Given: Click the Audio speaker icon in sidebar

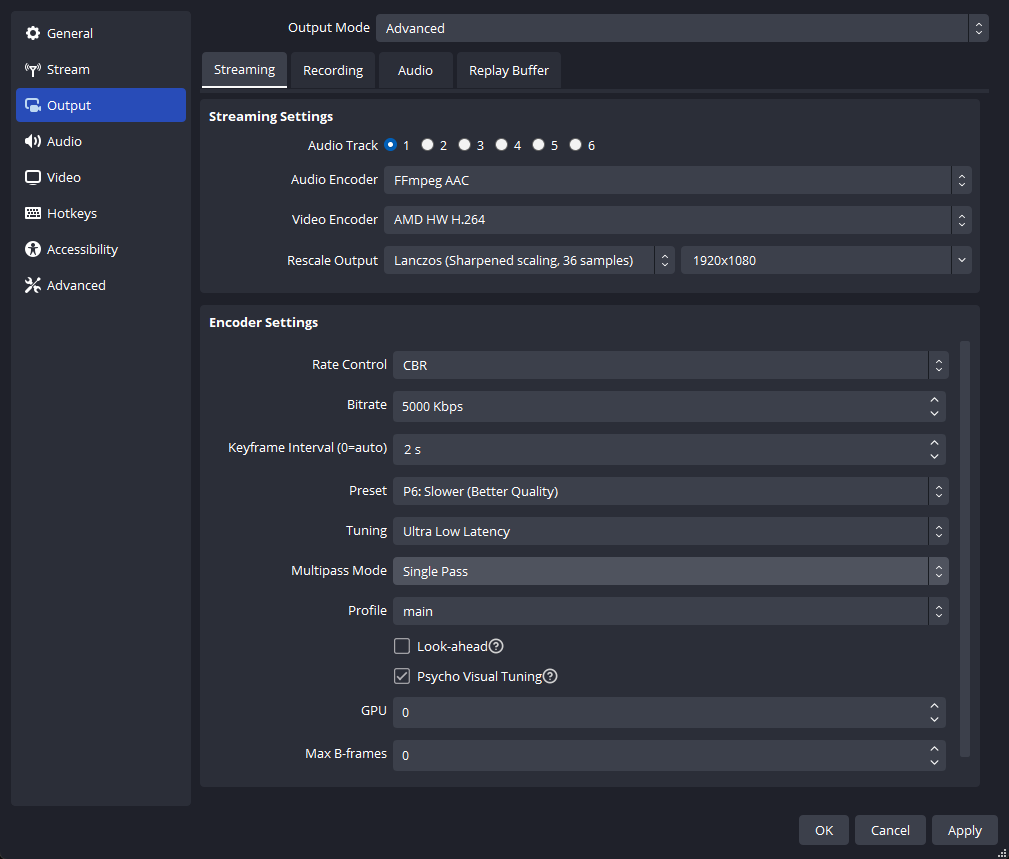Looking at the screenshot, I should pos(33,141).
